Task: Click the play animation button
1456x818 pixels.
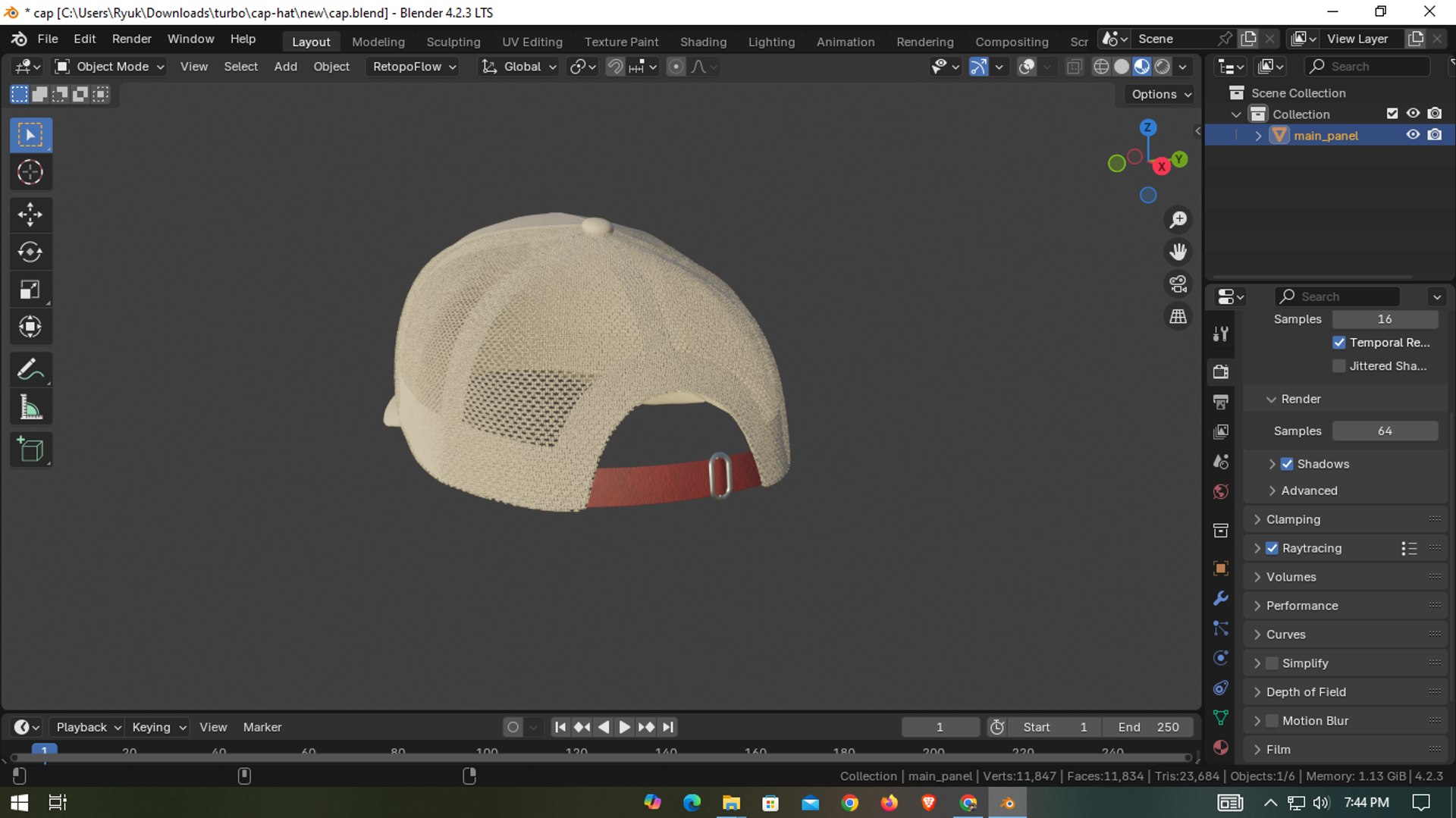Action: click(x=625, y=727)
